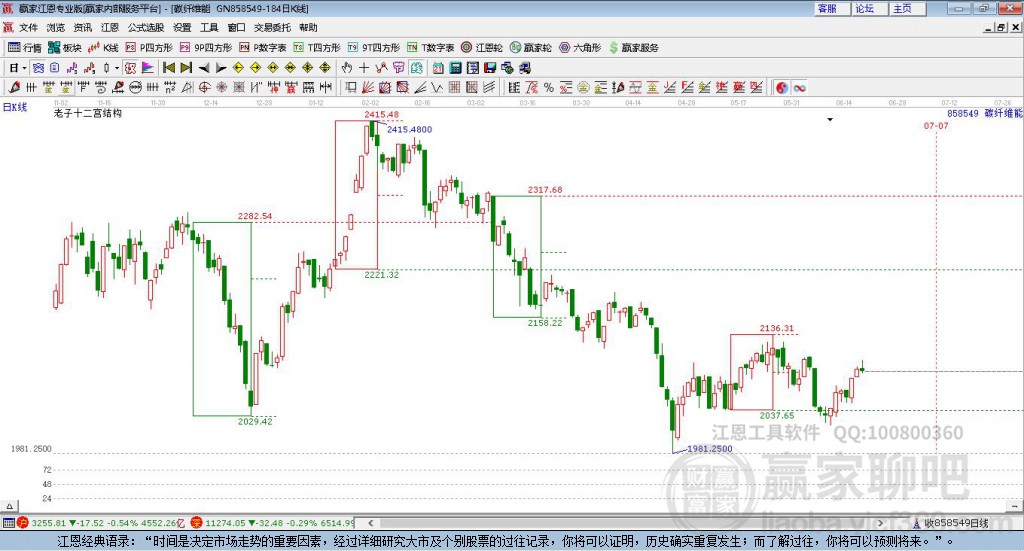The width and height of the screenshot is (1024, 551).
Task: Open the 工具 menu
Action: tap(209, 27)
